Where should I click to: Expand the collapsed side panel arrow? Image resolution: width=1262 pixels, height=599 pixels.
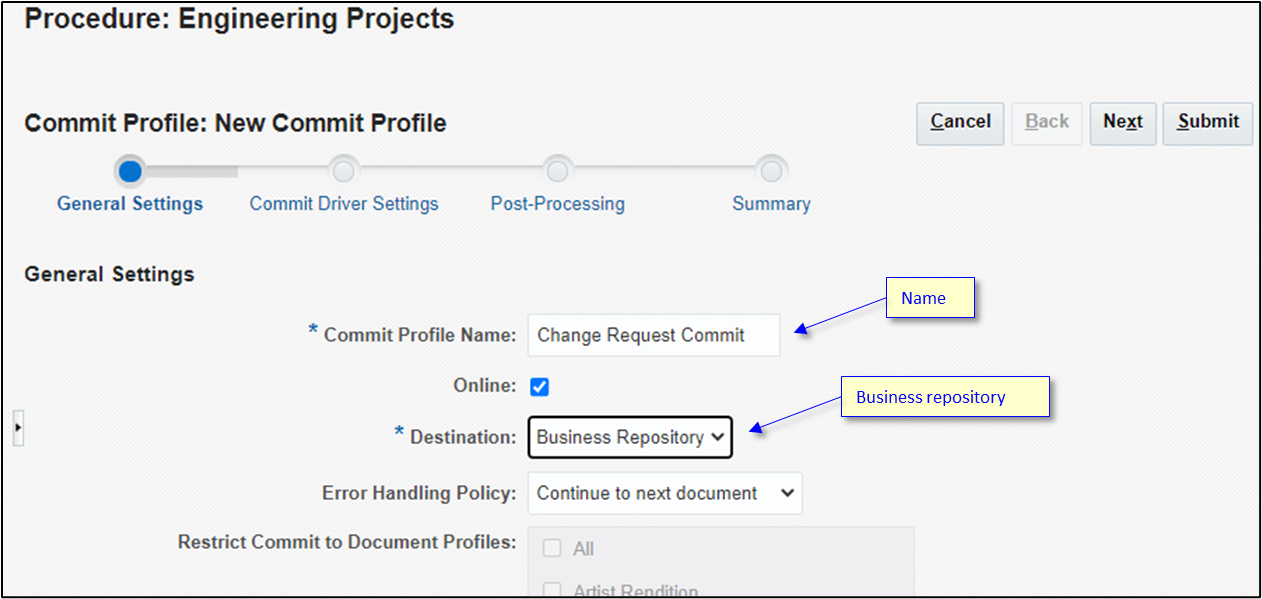pyautogui.click(x=18, y=427)
